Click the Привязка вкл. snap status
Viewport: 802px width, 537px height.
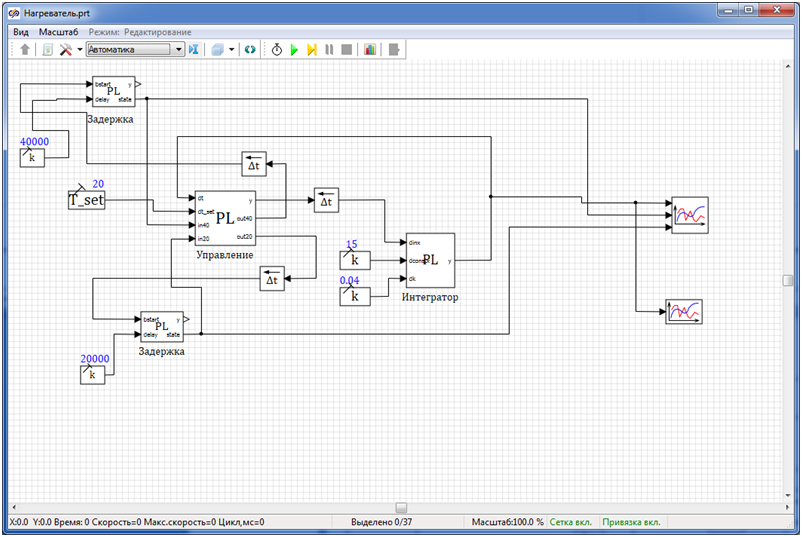click(631, 522)
